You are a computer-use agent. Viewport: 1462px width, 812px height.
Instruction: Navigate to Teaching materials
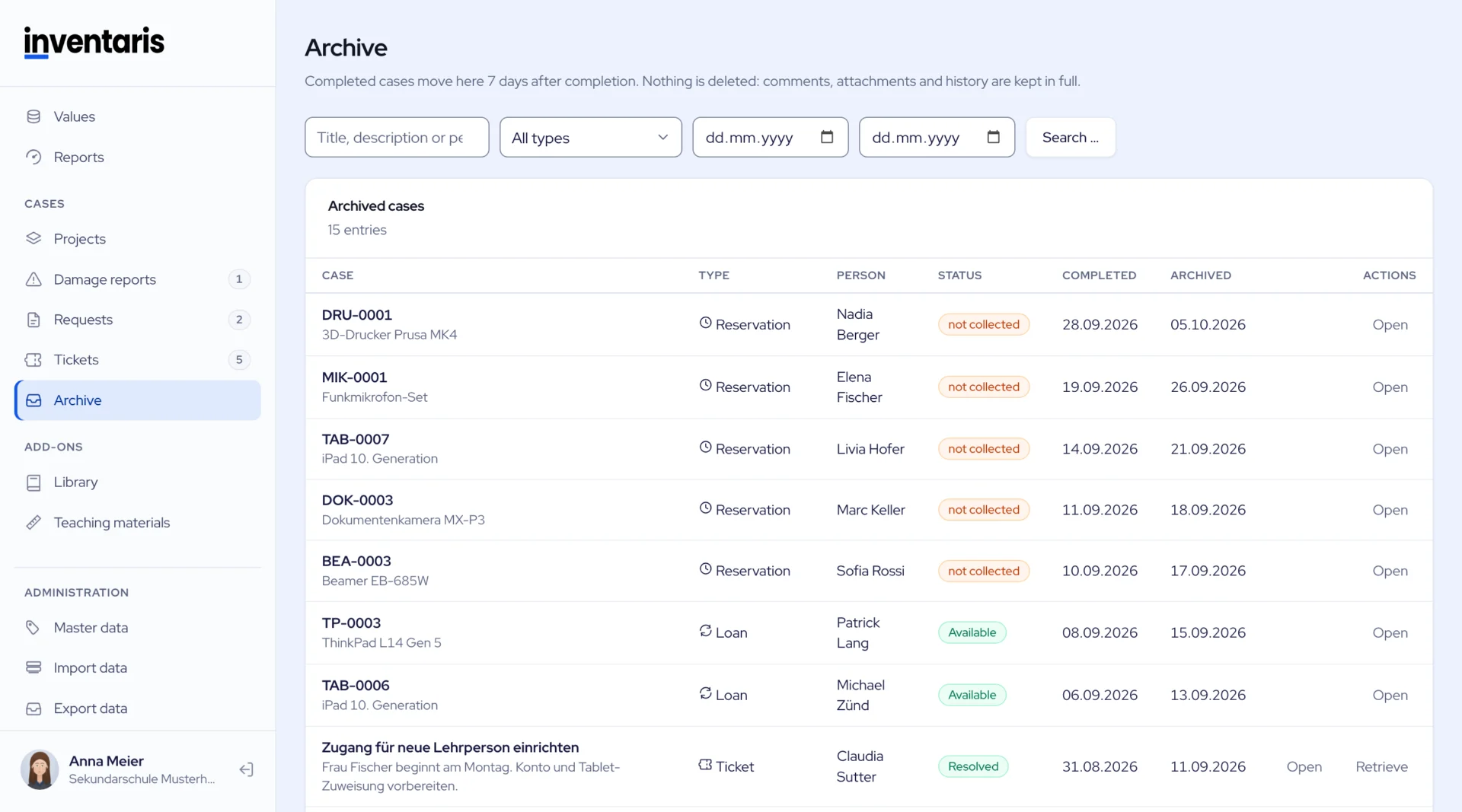click(x=112, y=523)
